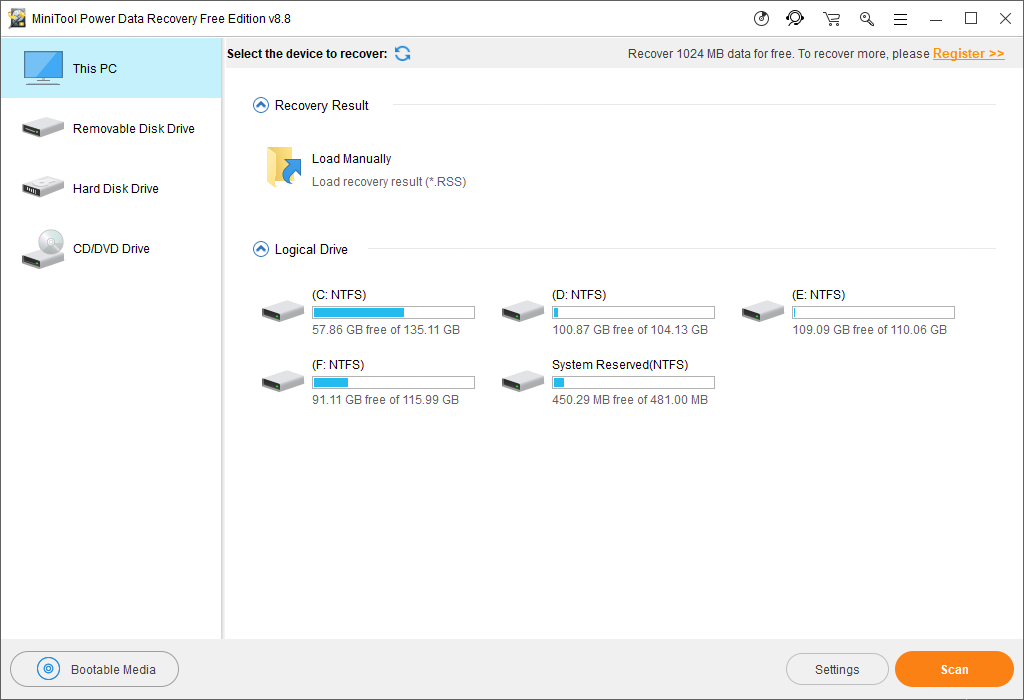Click '57.86 GB free of 135.11 GB'

pos(386,330)
